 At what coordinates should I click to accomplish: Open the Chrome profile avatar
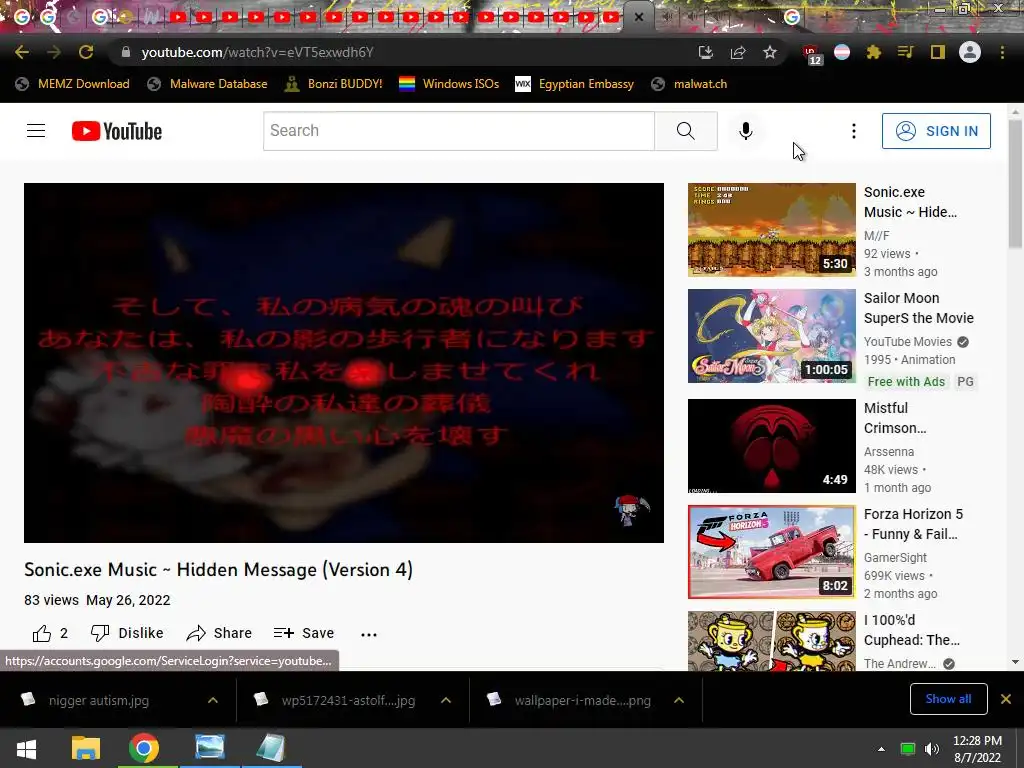(x=970, y=52)
